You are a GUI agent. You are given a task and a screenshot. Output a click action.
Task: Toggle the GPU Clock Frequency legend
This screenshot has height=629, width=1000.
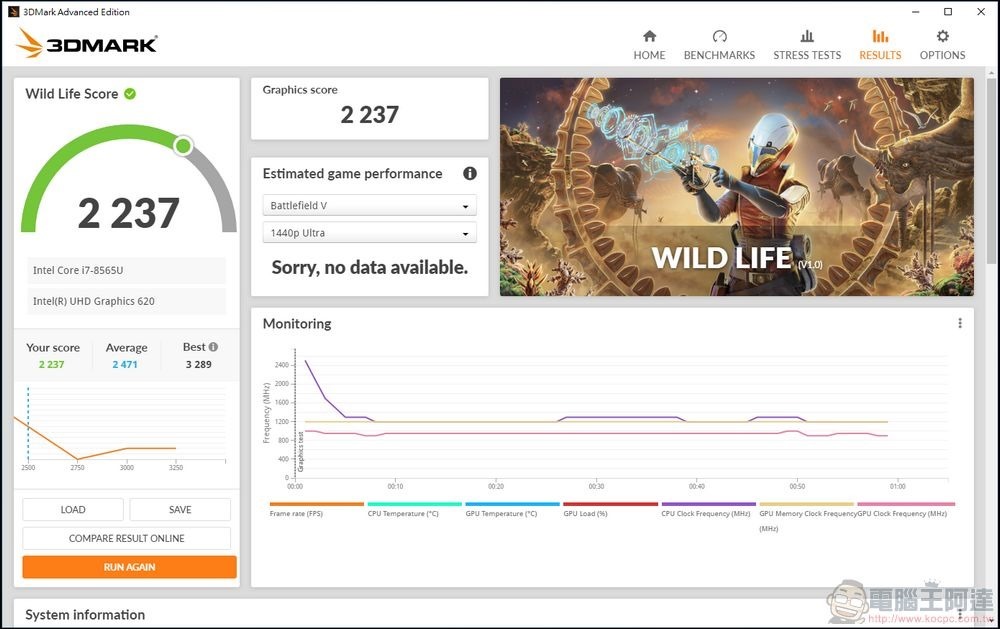click(x=905, y=509)
